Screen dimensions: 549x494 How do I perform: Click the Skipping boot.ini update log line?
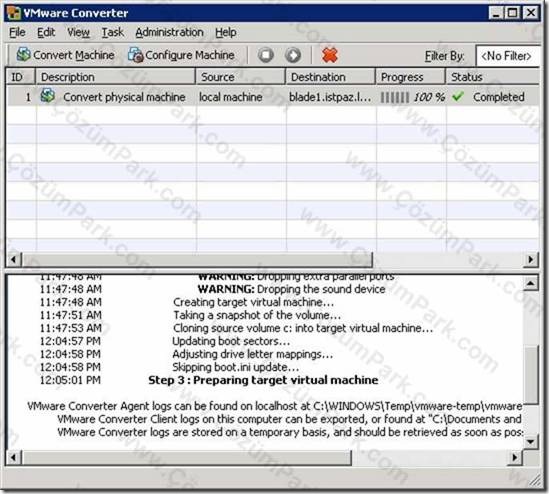(x=236, y=367)
